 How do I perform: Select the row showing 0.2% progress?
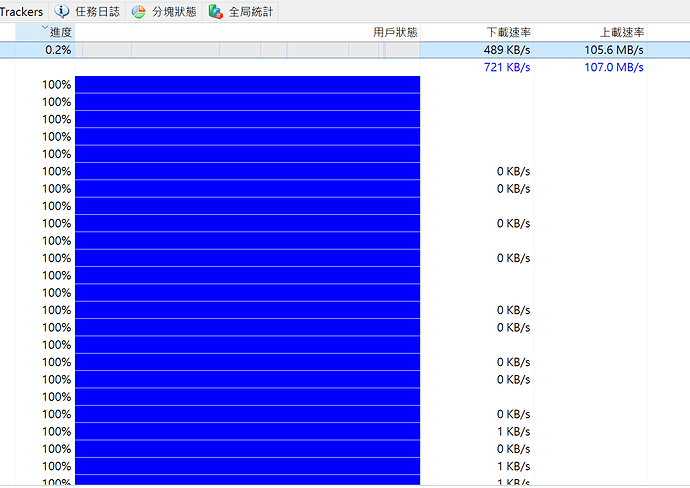[345, 50]
